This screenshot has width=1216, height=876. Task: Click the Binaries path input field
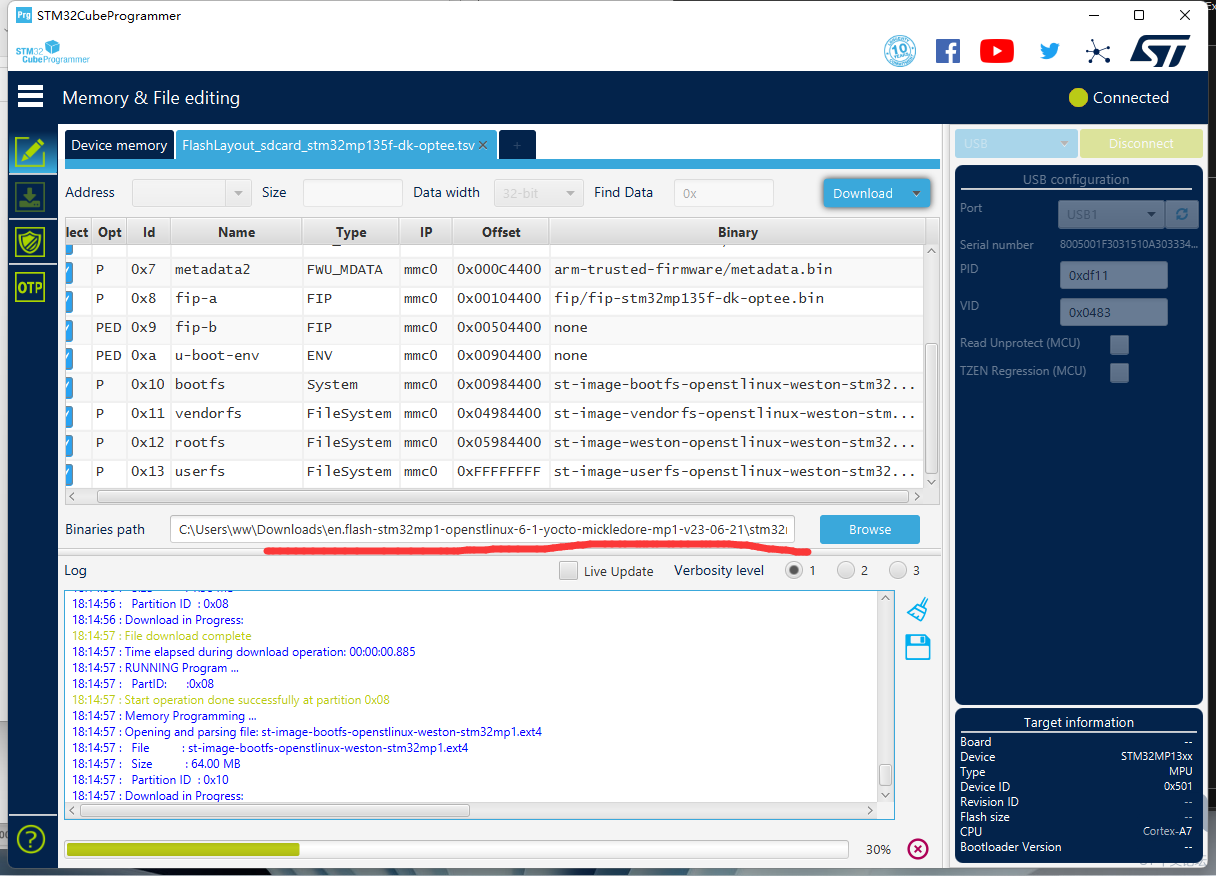pos(483,529)
